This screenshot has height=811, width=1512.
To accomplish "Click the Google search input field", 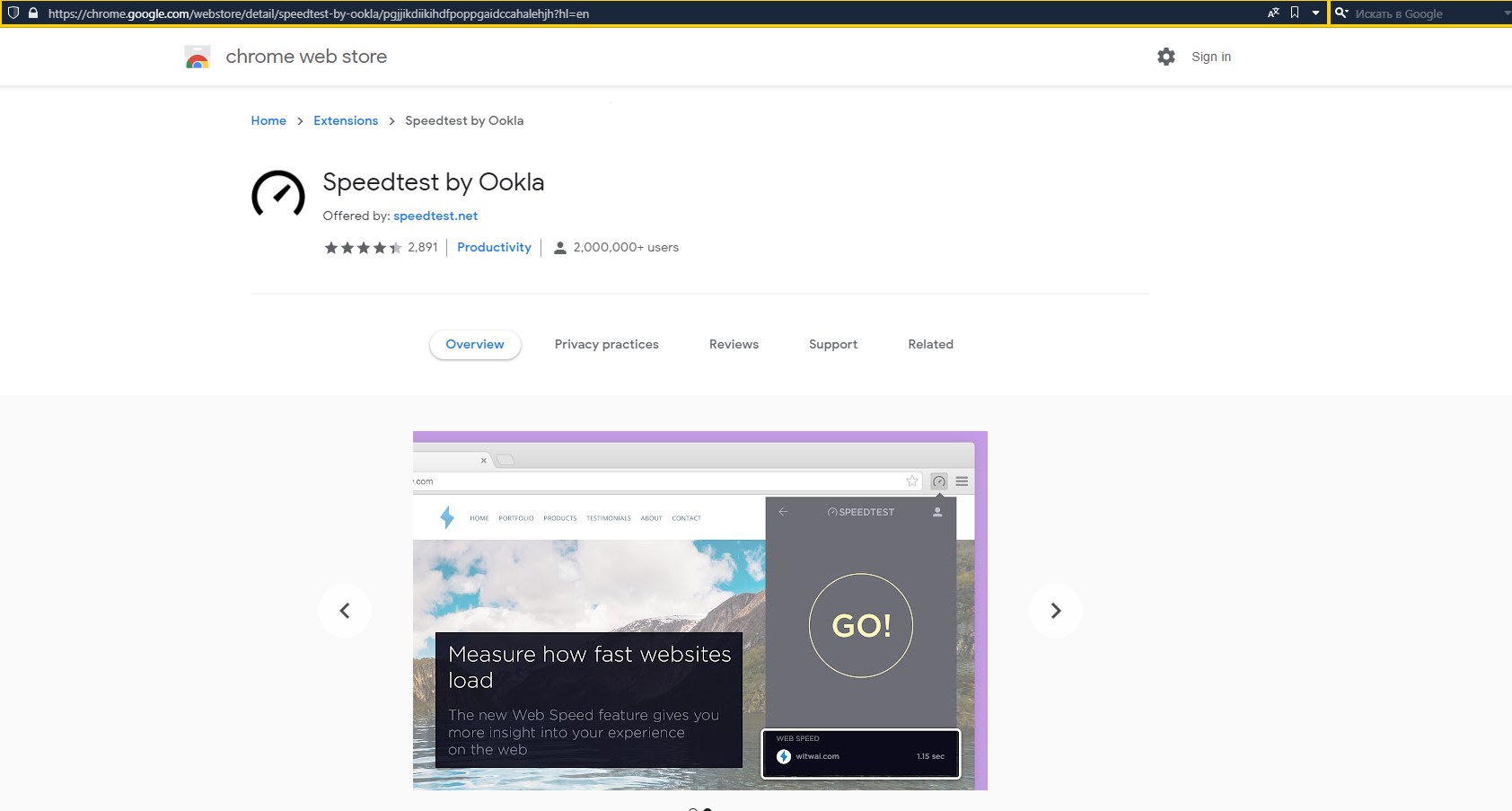I will tap(1428, 13).
